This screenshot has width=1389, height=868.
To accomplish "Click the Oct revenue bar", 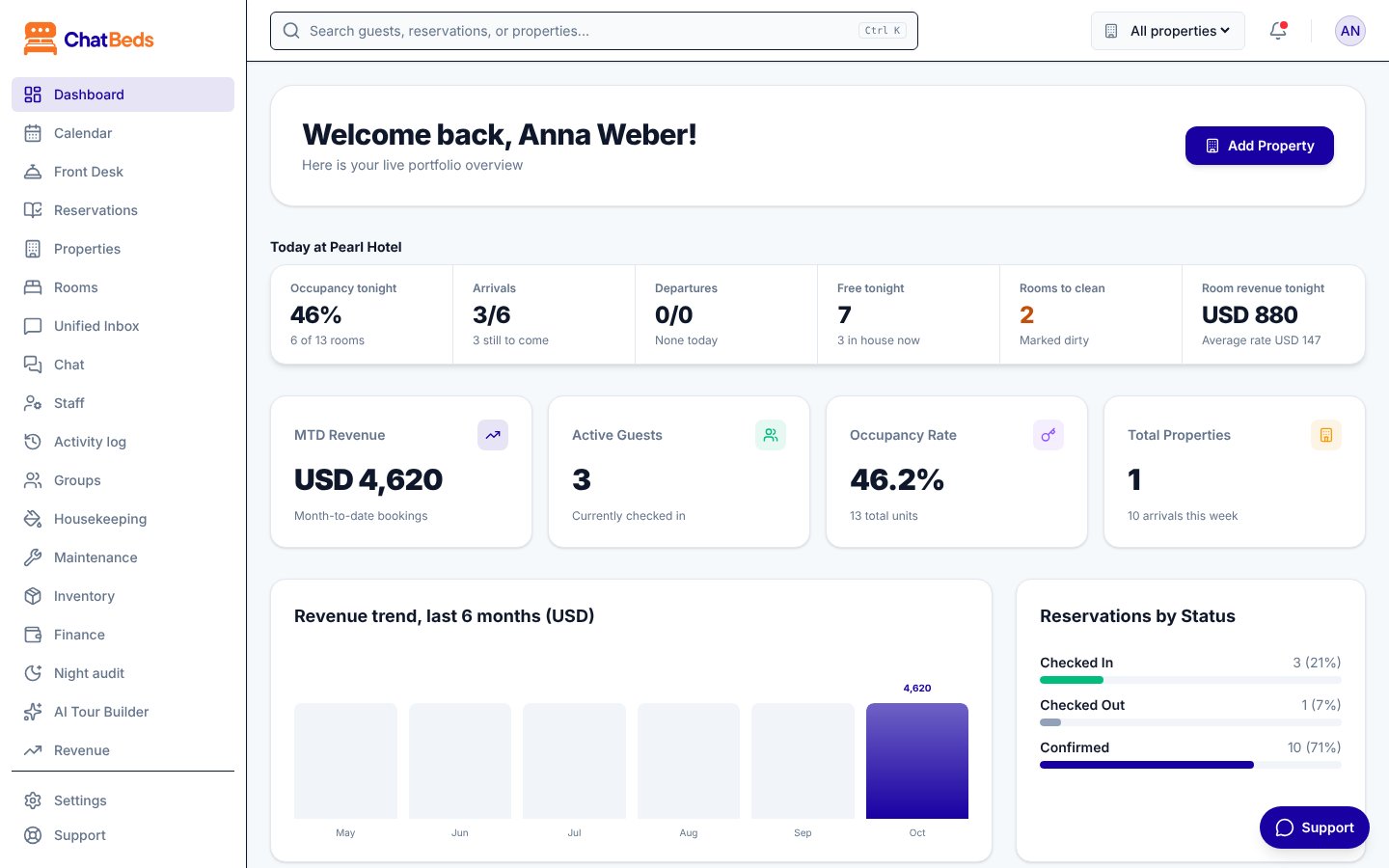I will [x=917, y=761].
